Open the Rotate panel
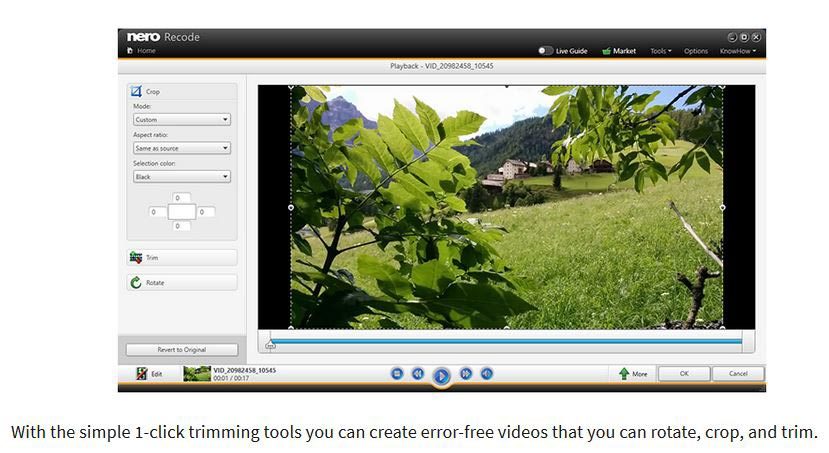This screenshot has height=453, width=829. (182, 283)
